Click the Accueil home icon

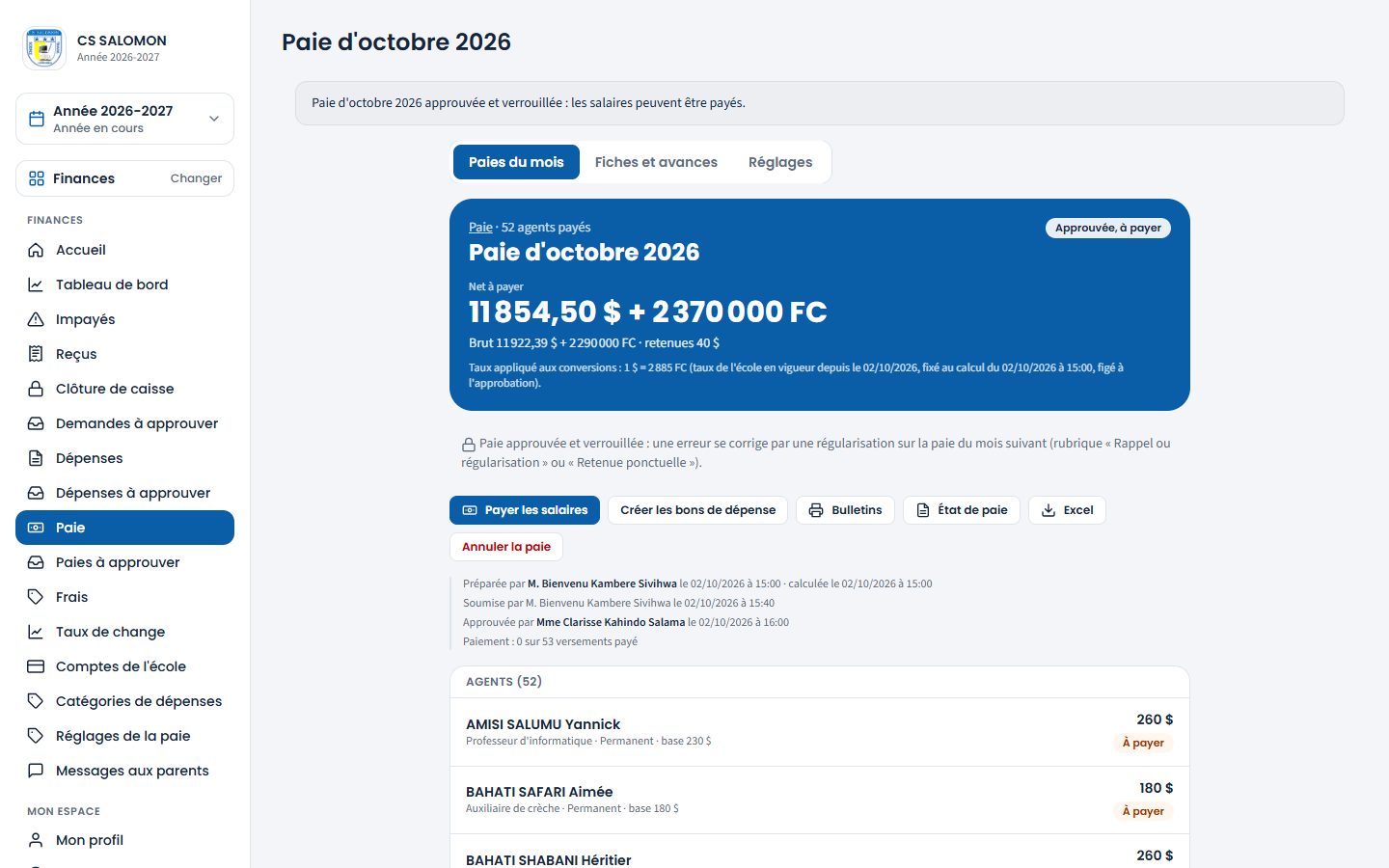click(x=36, y=250)
